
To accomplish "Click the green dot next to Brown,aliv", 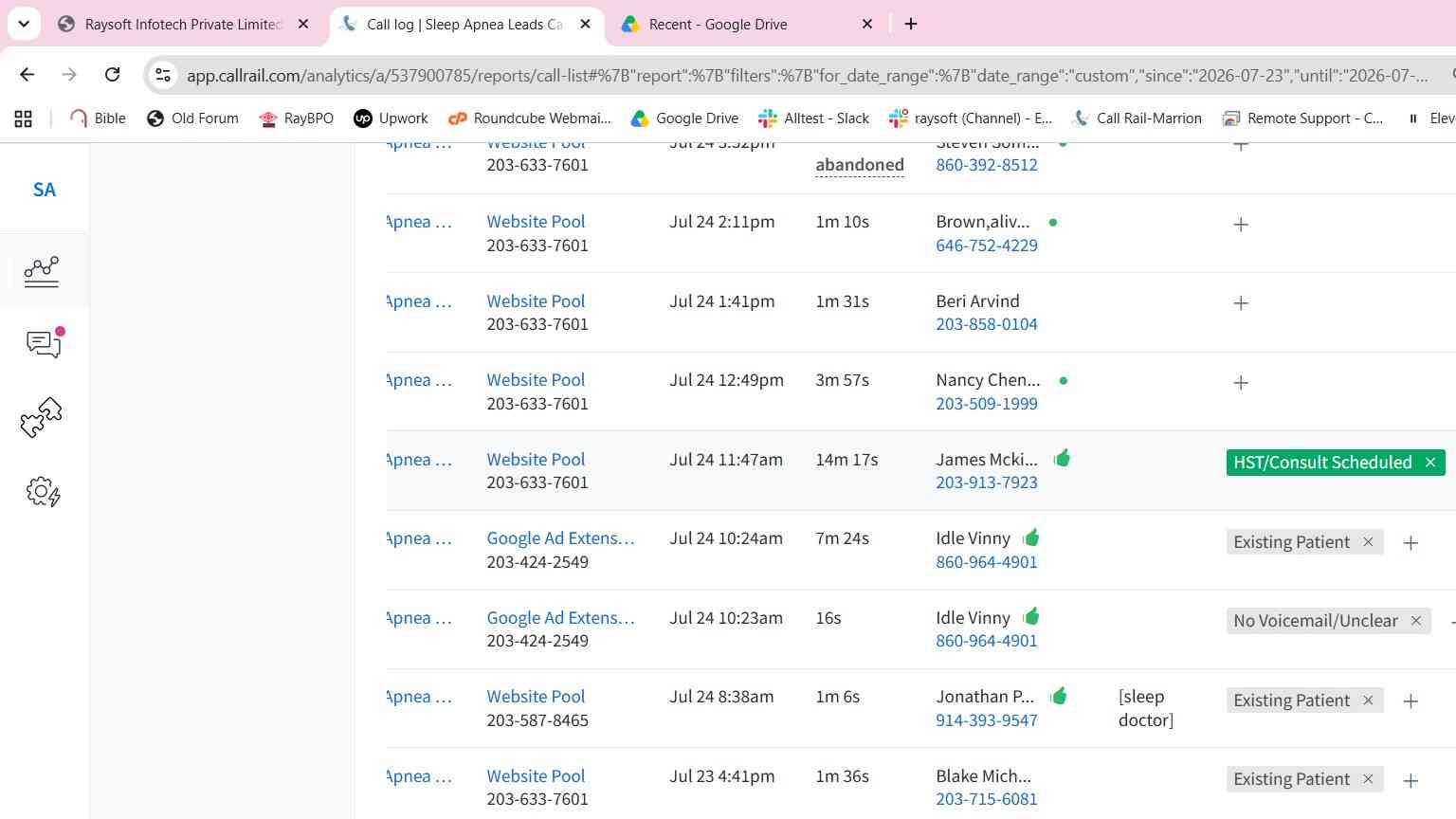I will (x=1053, y=222).
